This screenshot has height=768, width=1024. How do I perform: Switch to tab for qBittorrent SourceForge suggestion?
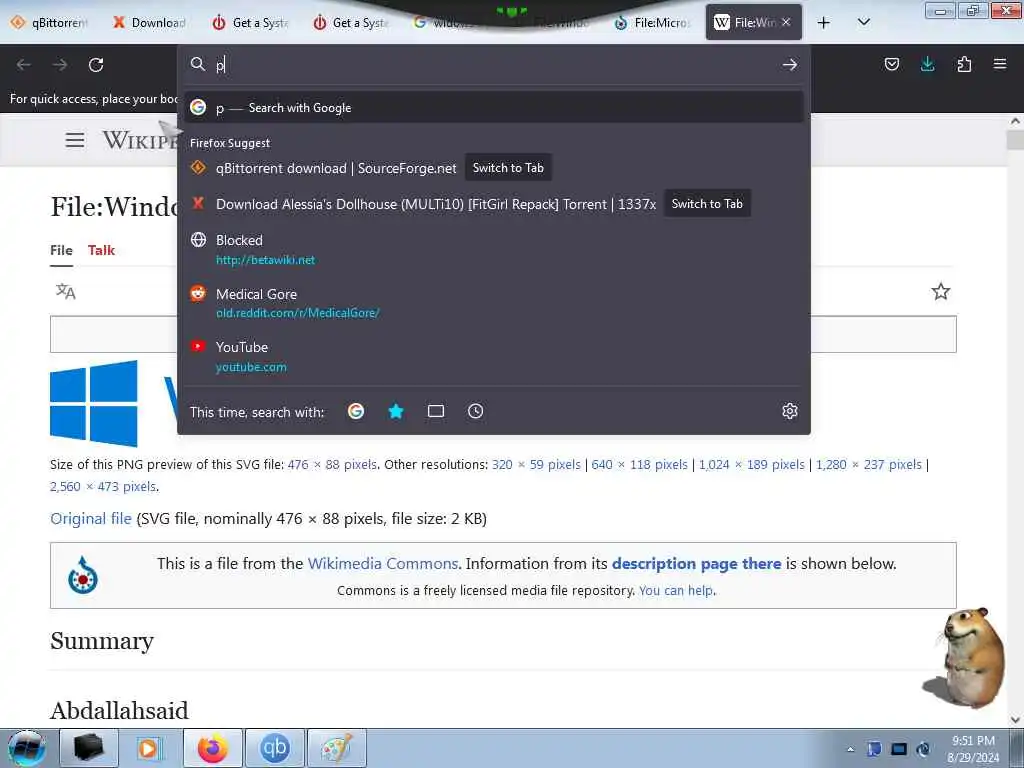tap(508, 168)
